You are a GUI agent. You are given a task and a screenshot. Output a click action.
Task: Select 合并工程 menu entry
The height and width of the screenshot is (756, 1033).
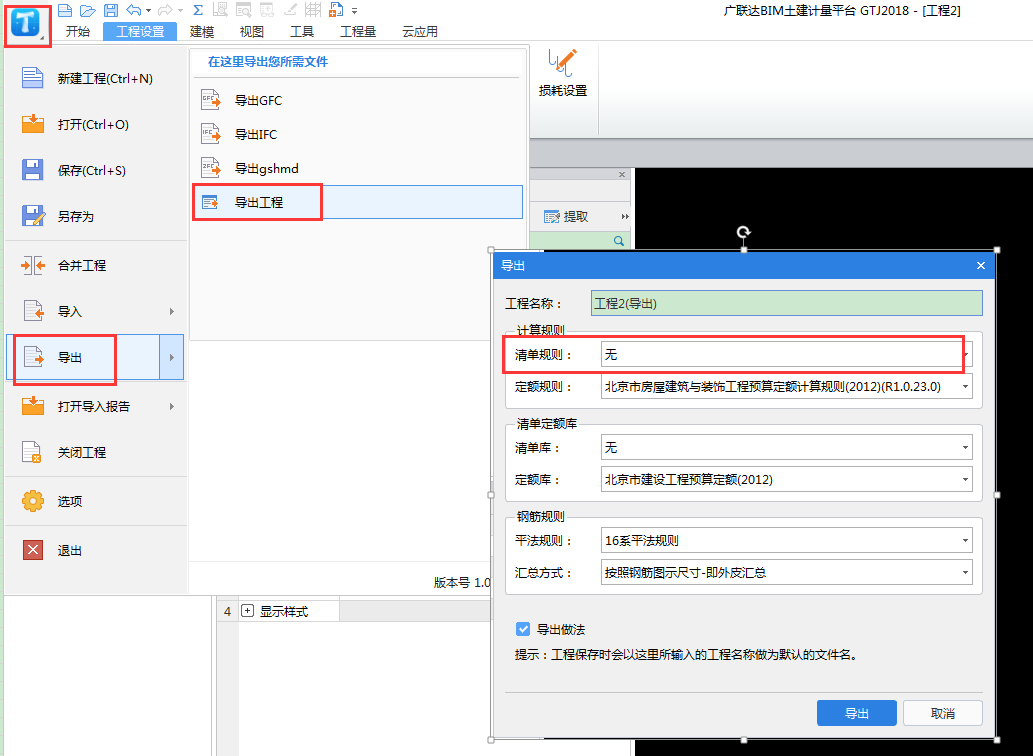(96, 265)
